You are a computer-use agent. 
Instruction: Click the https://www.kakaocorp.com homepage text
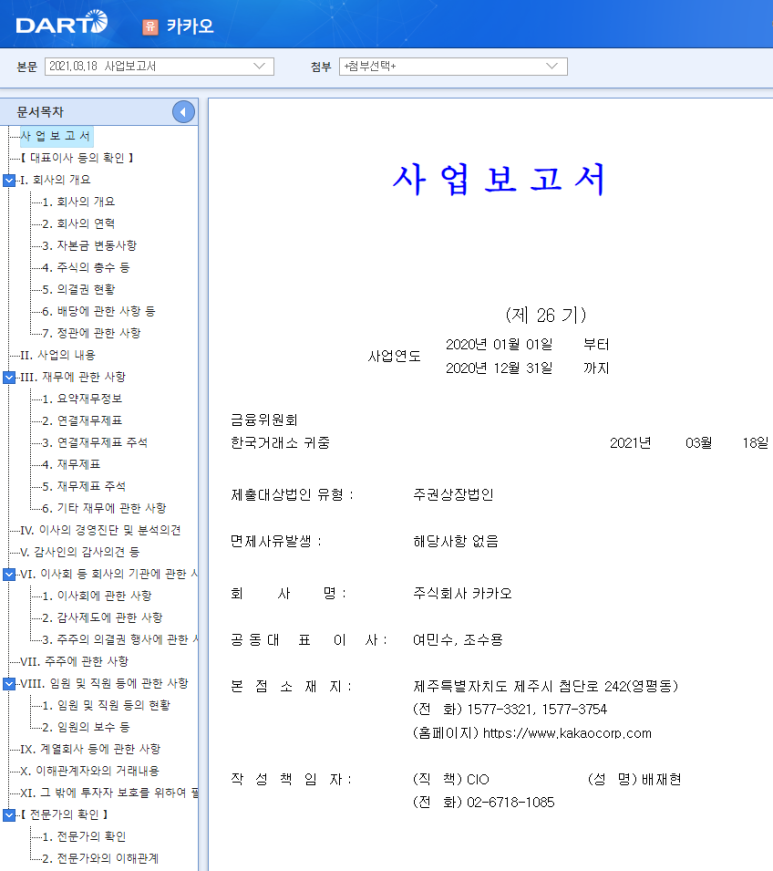pyautogui.click(x=567, y=733)
